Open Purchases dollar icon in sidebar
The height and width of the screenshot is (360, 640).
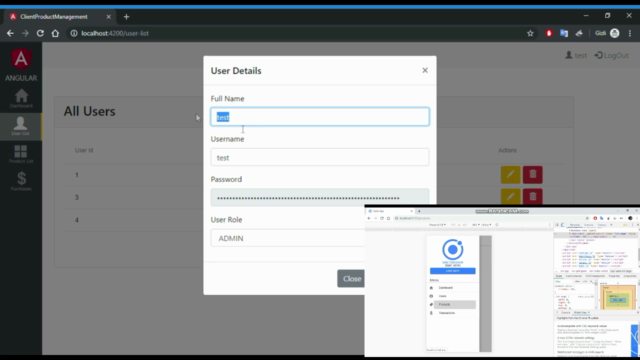pos(21,182)
